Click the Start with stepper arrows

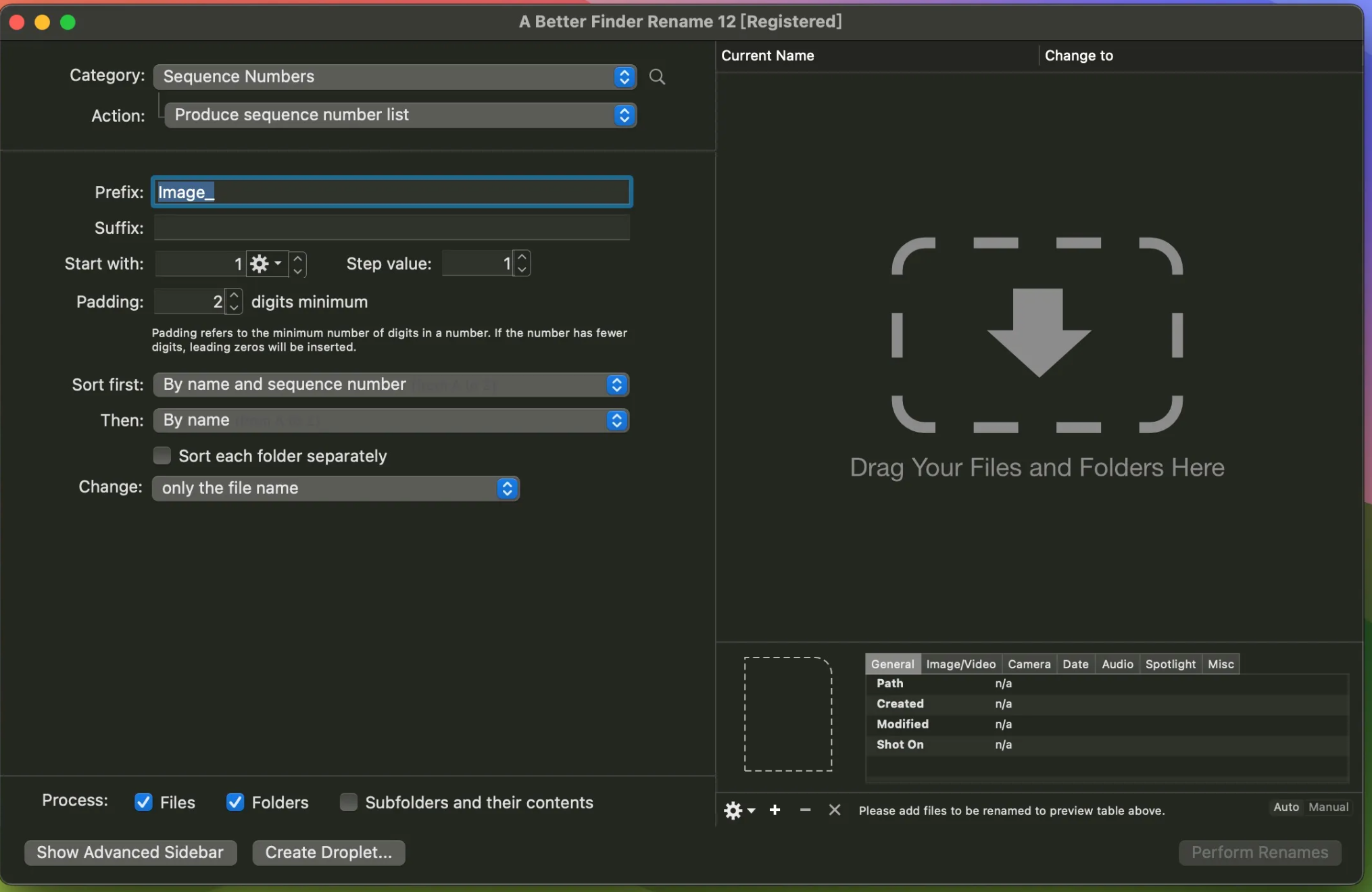297,264
